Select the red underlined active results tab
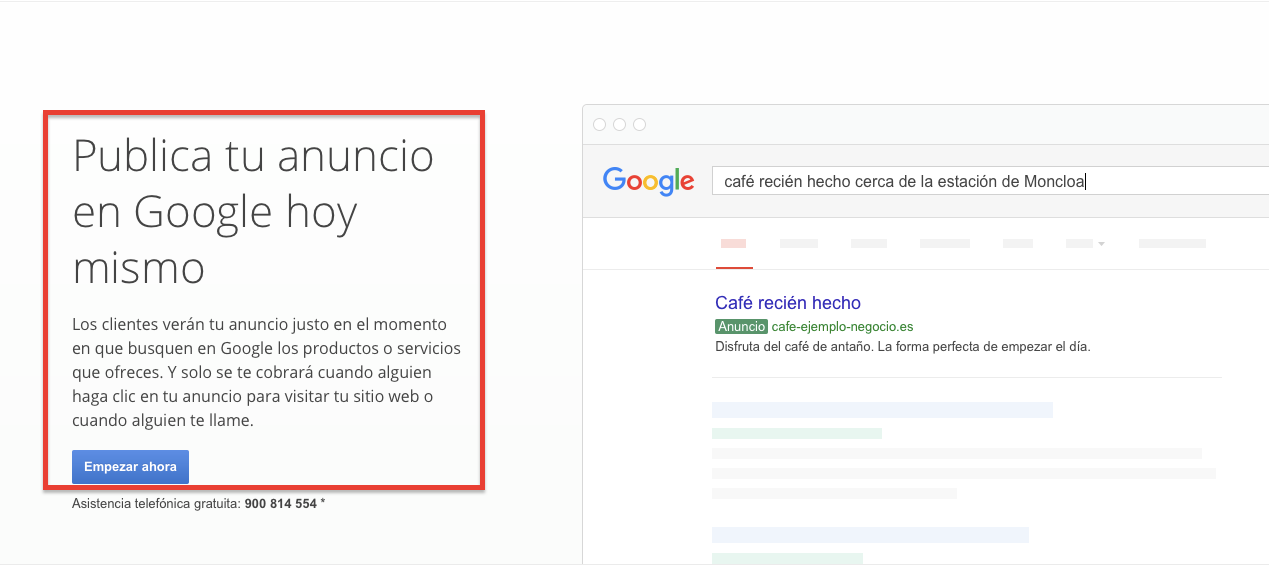 [734, 244]
